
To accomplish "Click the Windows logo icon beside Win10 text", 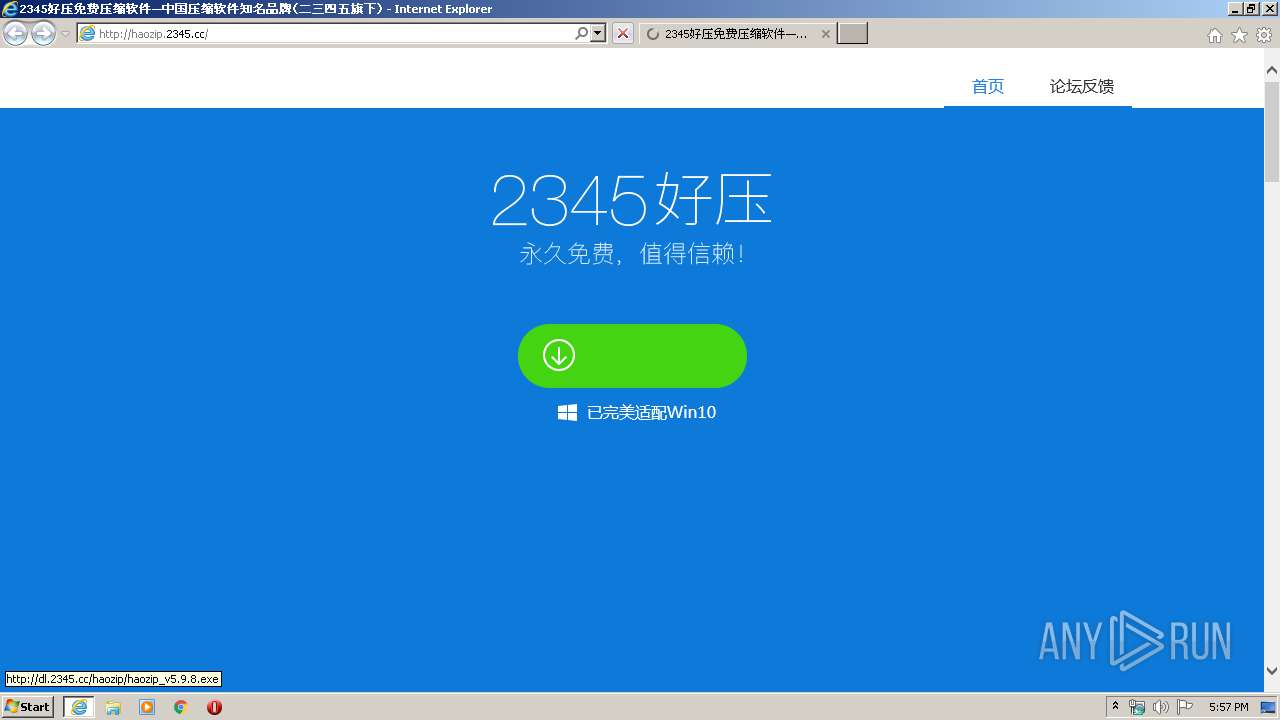I will coord(567,412).
